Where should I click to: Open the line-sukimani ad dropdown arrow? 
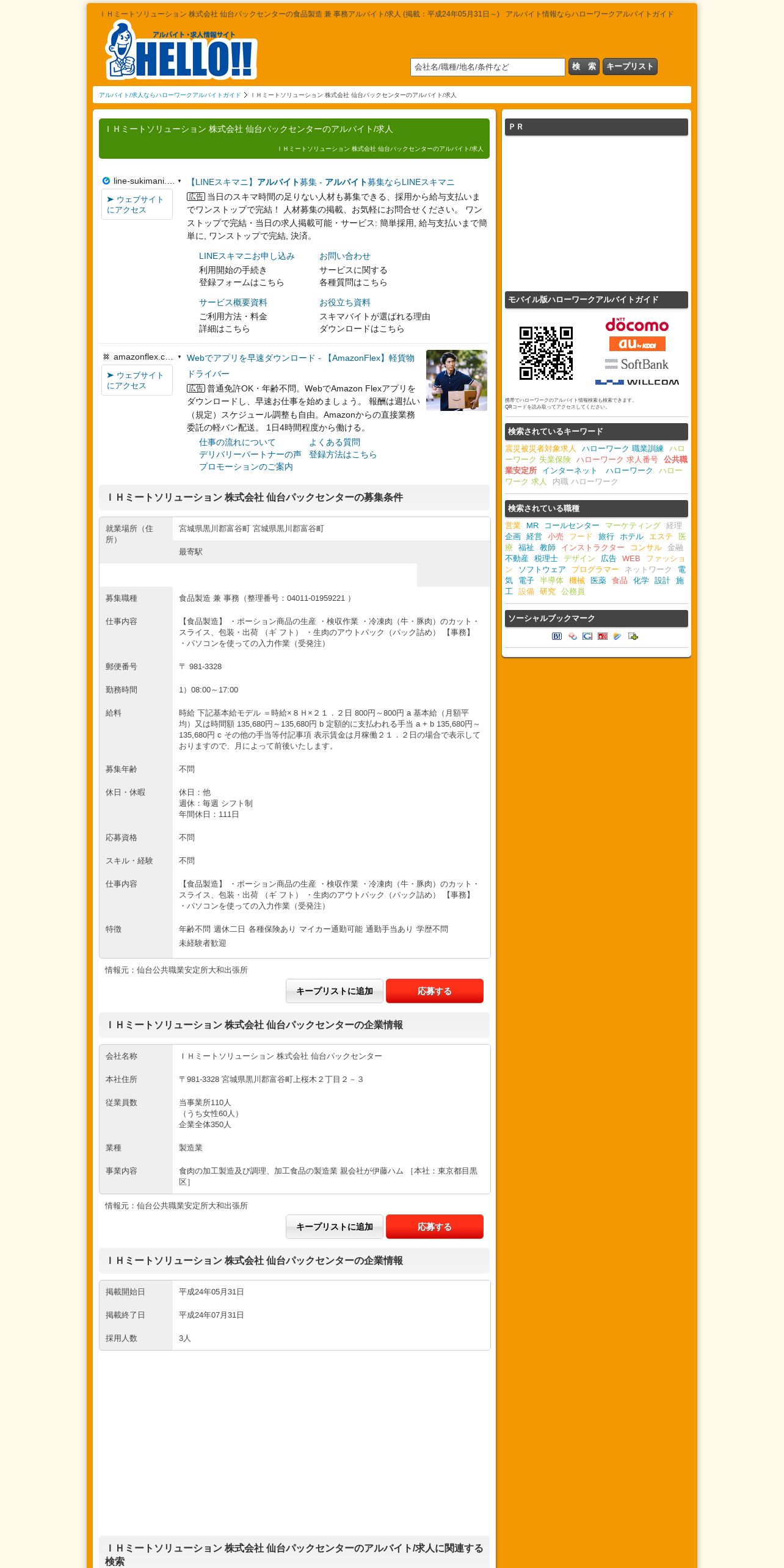[180, 181]
